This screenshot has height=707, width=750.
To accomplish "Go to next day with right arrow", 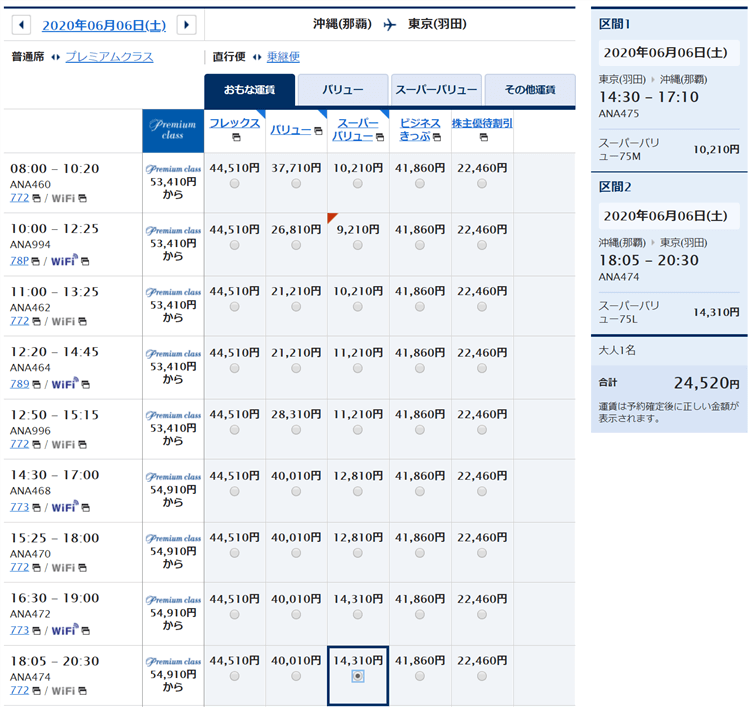I will pos(186,25).
